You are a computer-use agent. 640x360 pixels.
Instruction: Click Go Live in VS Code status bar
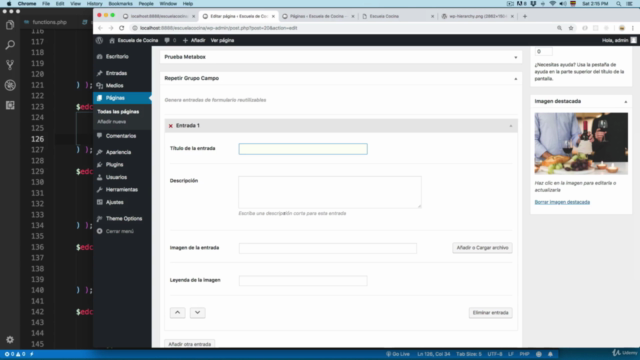[398, 354]
